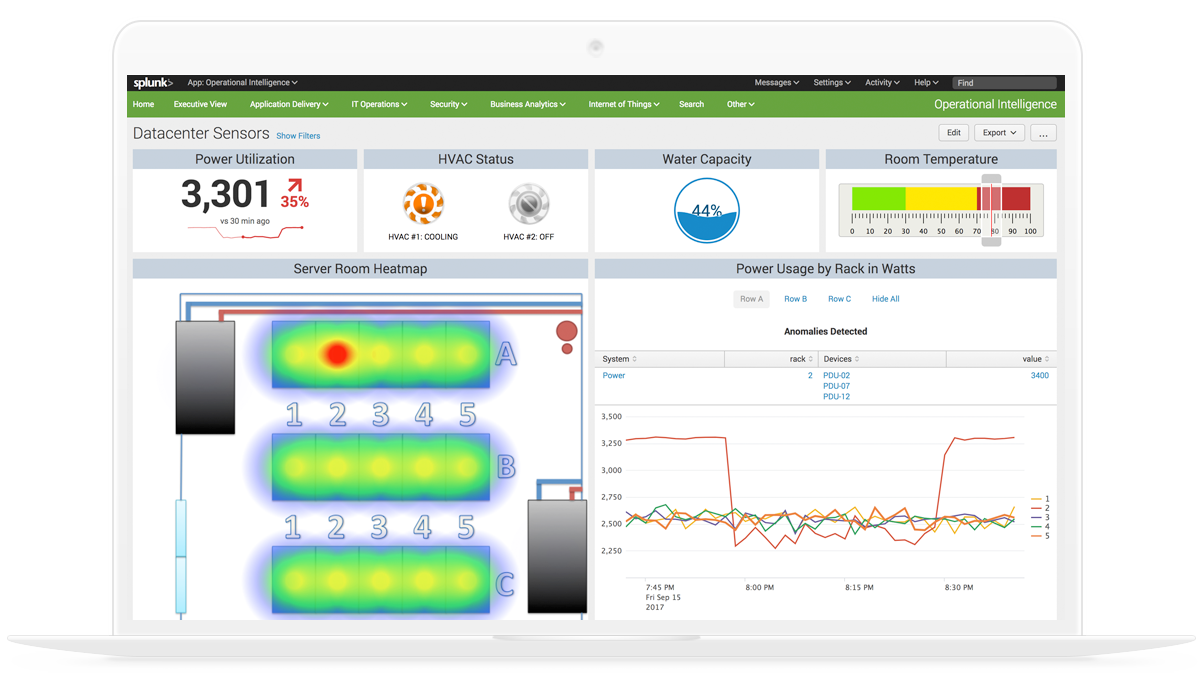This screenshot has width=1200, height=684.
Task: Click the Anomalies Detected heading
Action: (x=826, y=331)
